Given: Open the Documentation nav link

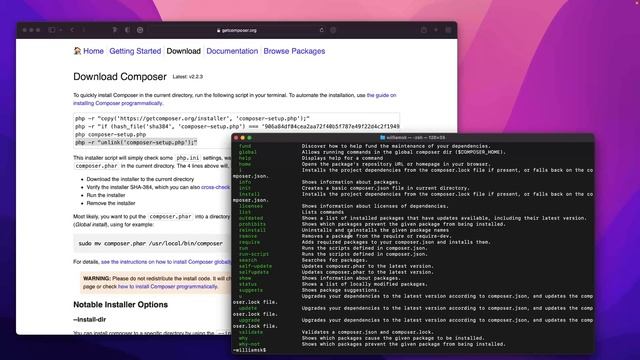Looking at the screenshot, I should point(232,51).
